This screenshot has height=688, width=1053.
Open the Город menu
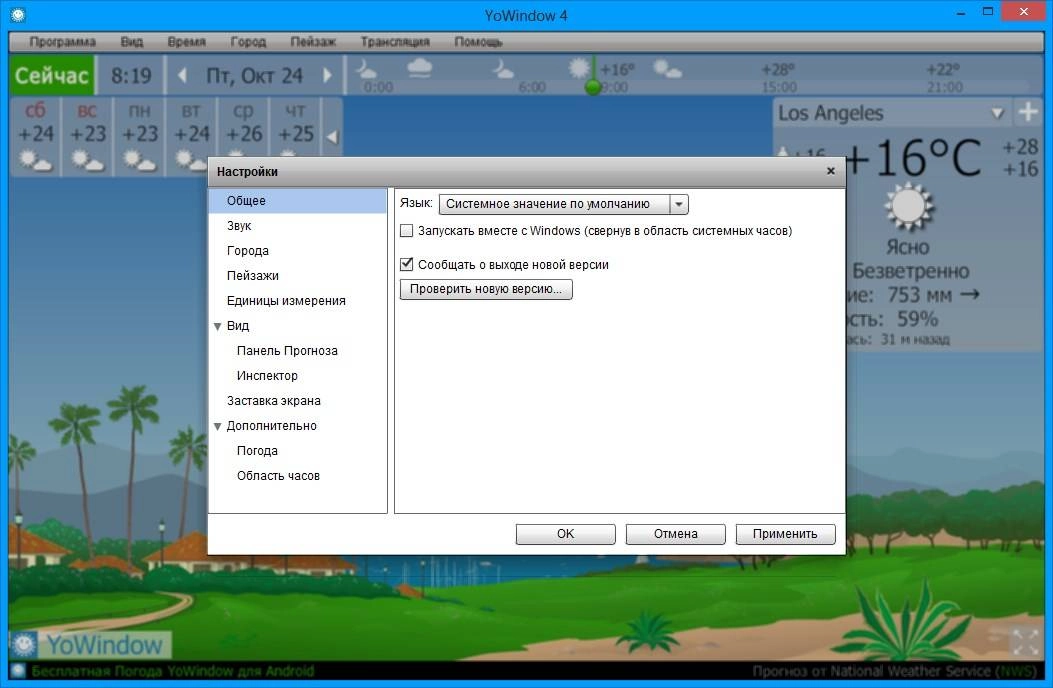[x=248, y=42]
